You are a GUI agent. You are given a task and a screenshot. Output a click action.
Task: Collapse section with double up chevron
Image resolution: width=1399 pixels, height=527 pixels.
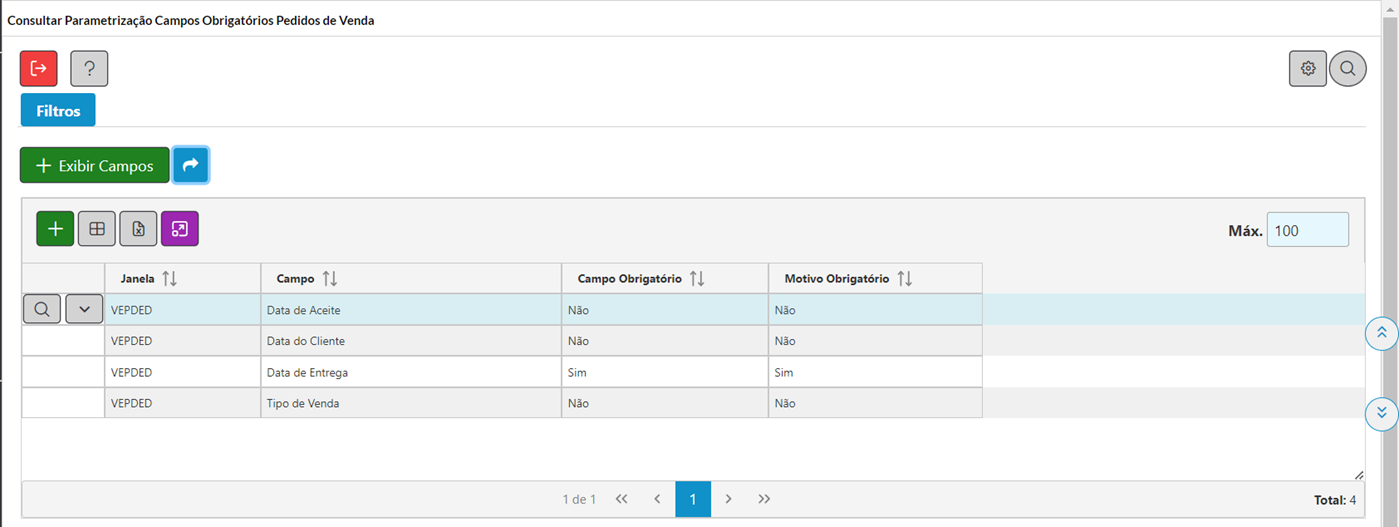(1382, 333)
